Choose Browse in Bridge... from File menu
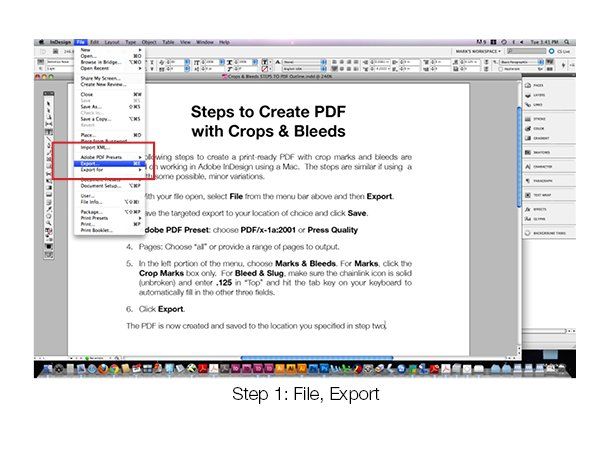This screenshot has height=468, width=612. 110,62
